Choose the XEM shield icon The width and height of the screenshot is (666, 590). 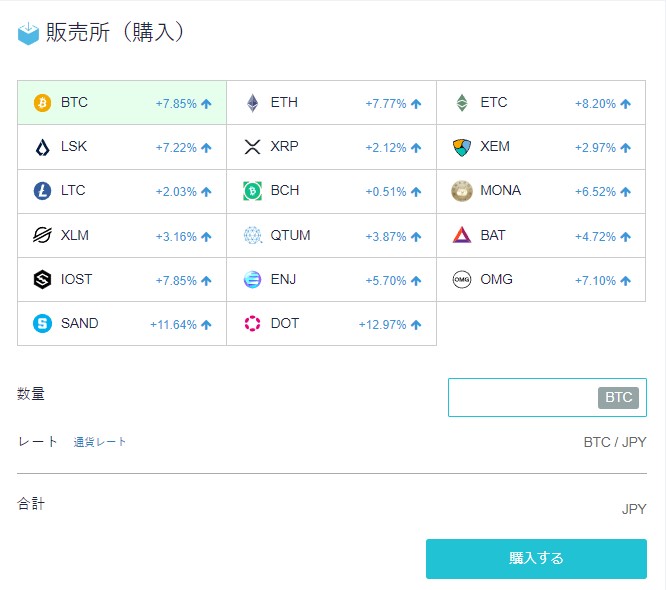tap(462, 147)
